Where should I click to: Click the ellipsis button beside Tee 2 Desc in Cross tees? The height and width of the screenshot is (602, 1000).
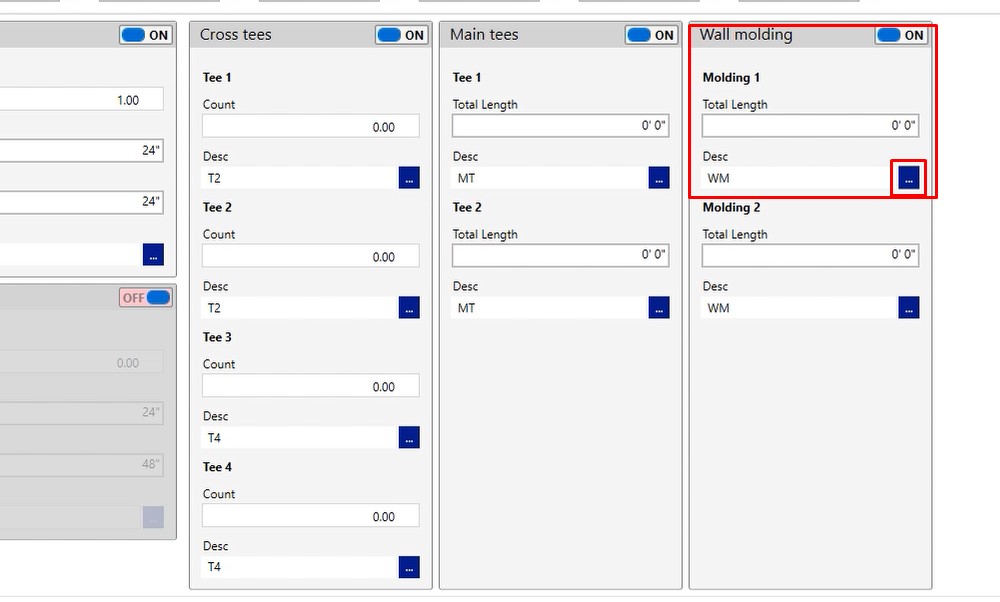409,308
